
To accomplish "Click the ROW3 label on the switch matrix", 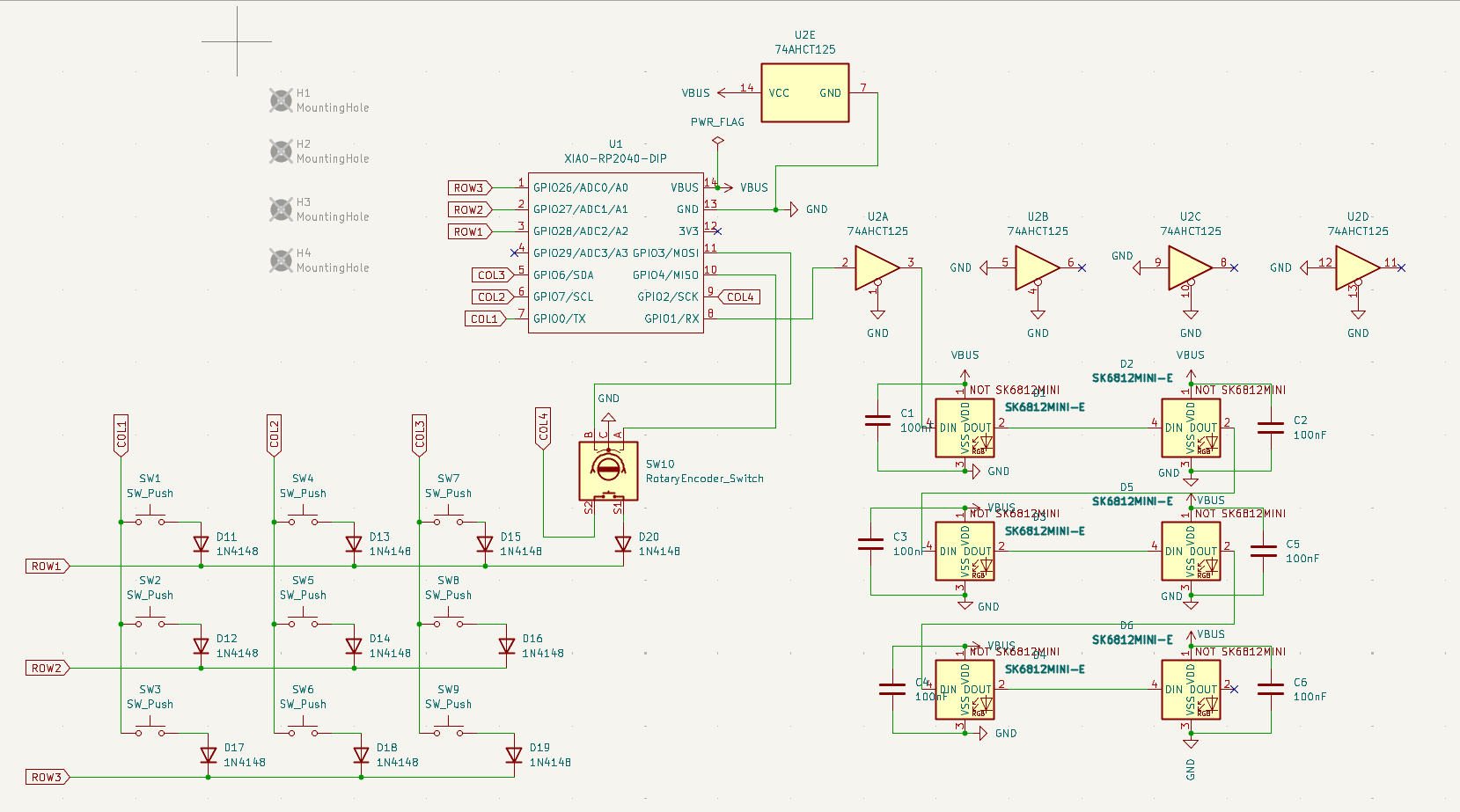I will (x=48, y=777).
